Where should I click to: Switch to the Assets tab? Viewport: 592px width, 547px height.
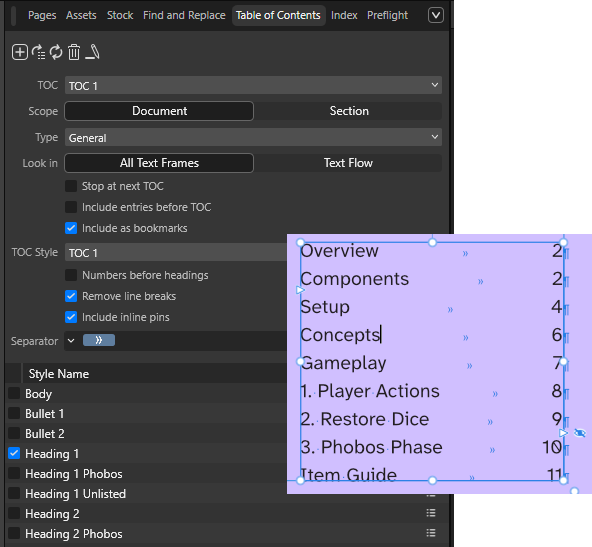(81, 15)
